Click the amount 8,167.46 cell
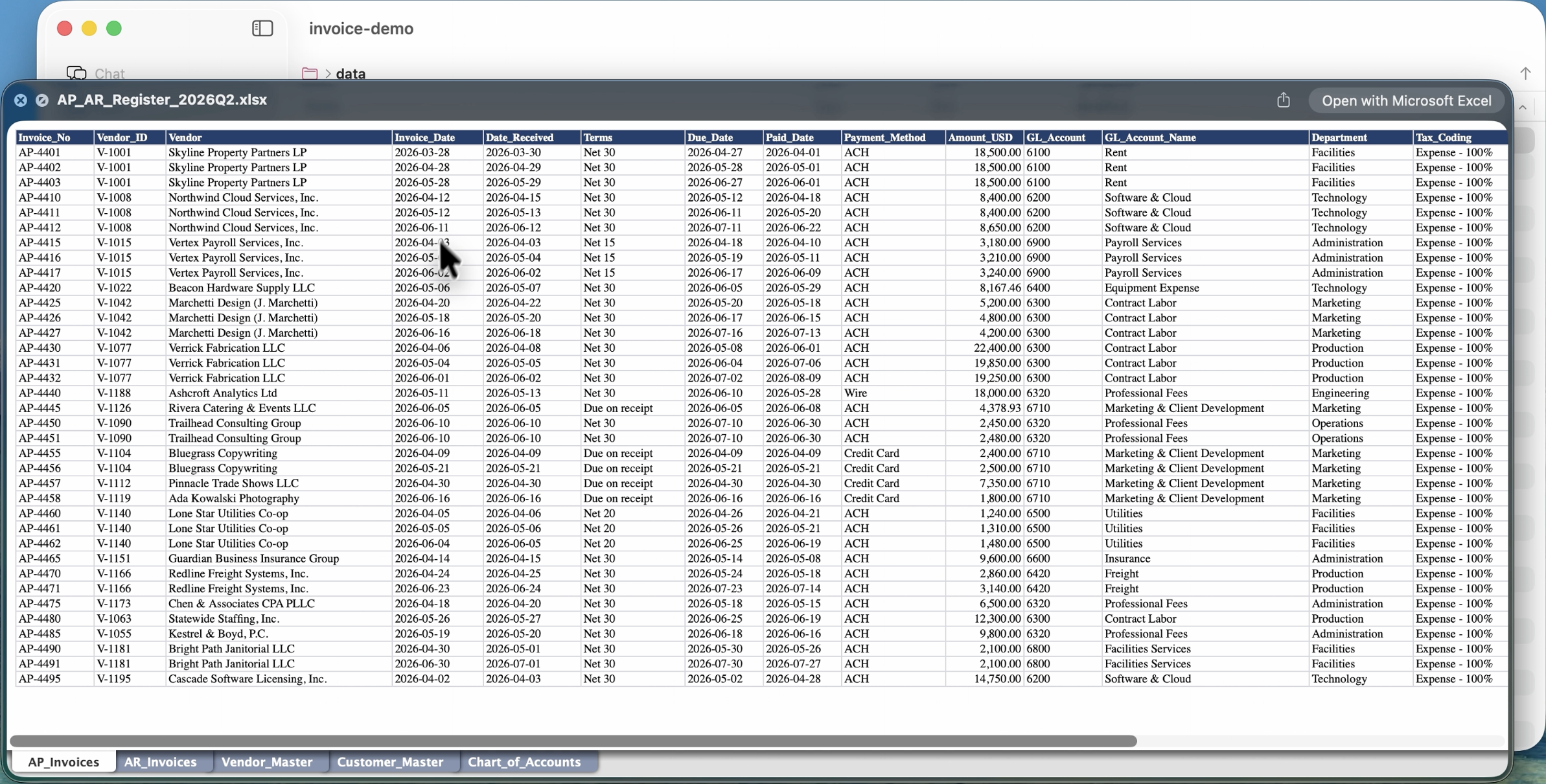Viewport: 1546px width, 784px height. click(984, 288)
